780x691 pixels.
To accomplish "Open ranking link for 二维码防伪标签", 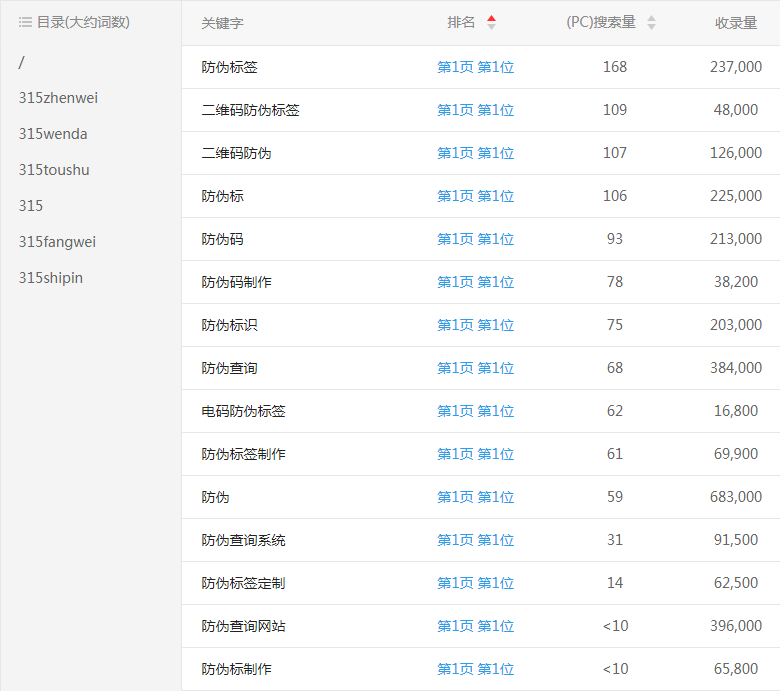I will [x=475, y=110].
